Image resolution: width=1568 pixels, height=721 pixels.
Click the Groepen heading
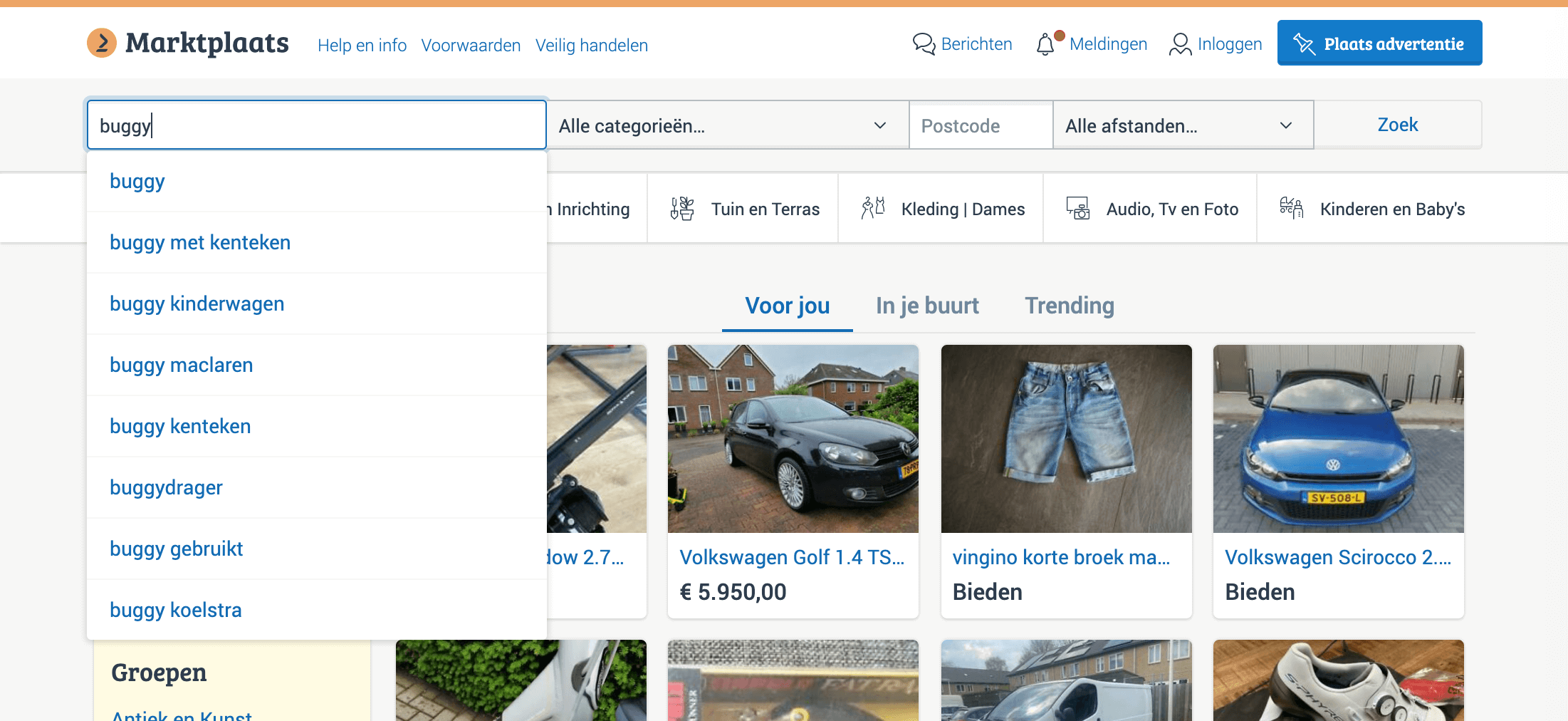[159, 673]
